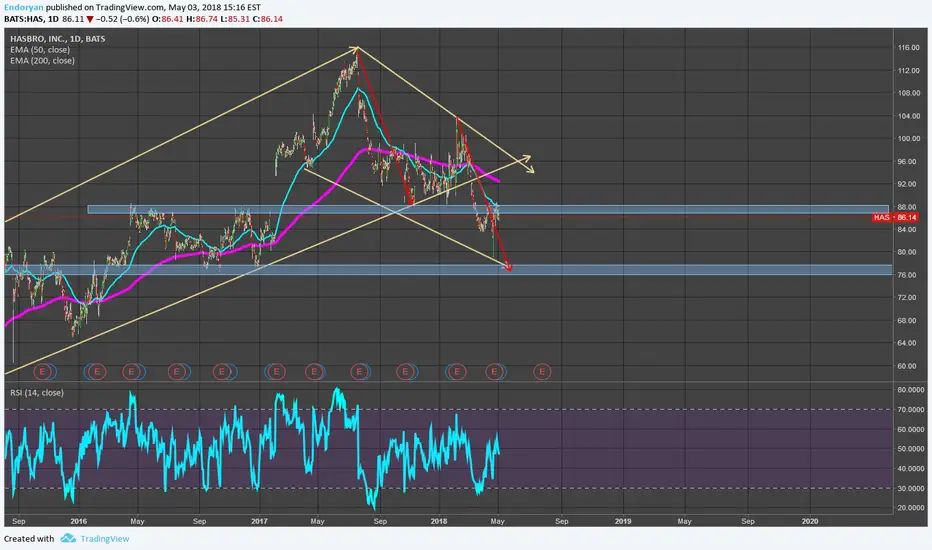The width and height of the screenshot is (932, 550).
Task: Click the 2016 label on time axis
Action: coord(78,521)
